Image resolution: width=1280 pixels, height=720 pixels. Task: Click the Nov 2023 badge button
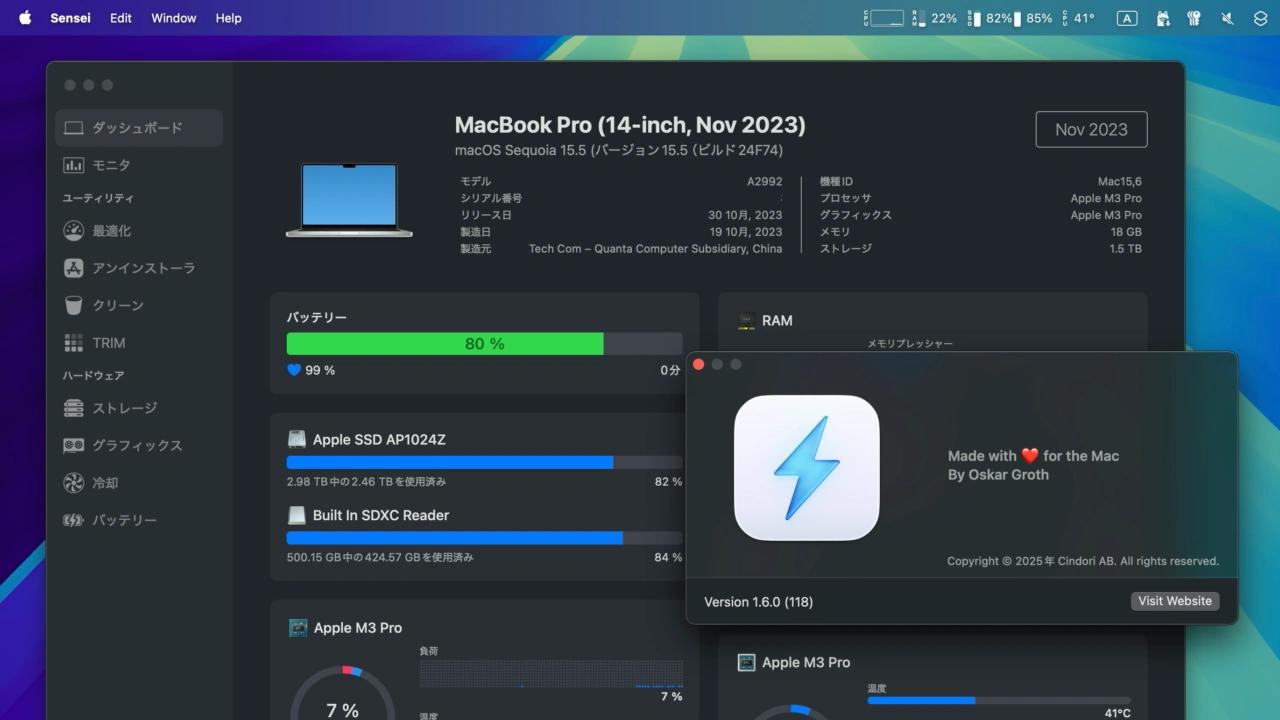click(1091, 129)
